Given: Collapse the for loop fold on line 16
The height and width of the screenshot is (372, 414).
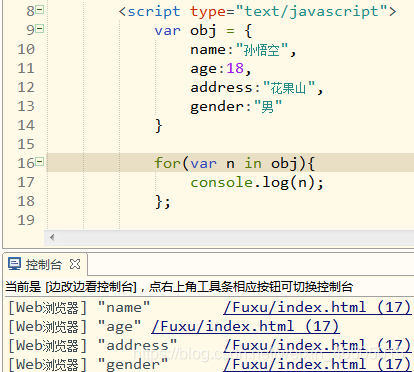Looking at the screenshot, I should [40, 162].
